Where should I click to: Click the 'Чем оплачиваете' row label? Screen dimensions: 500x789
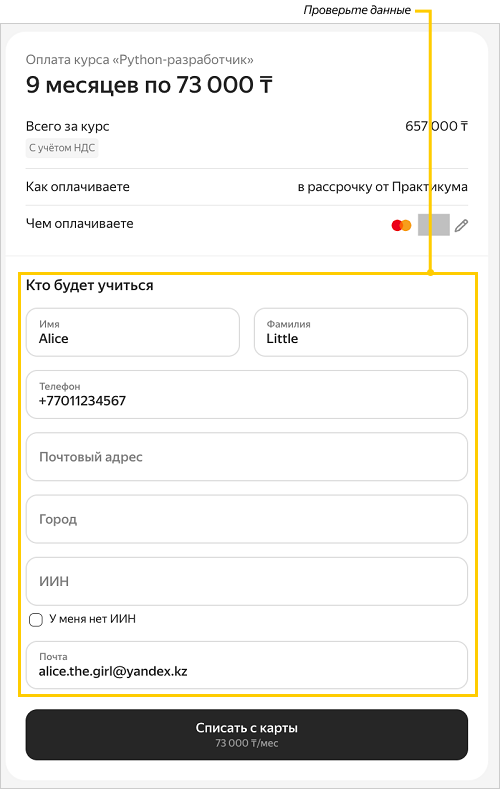coord(79,223)
